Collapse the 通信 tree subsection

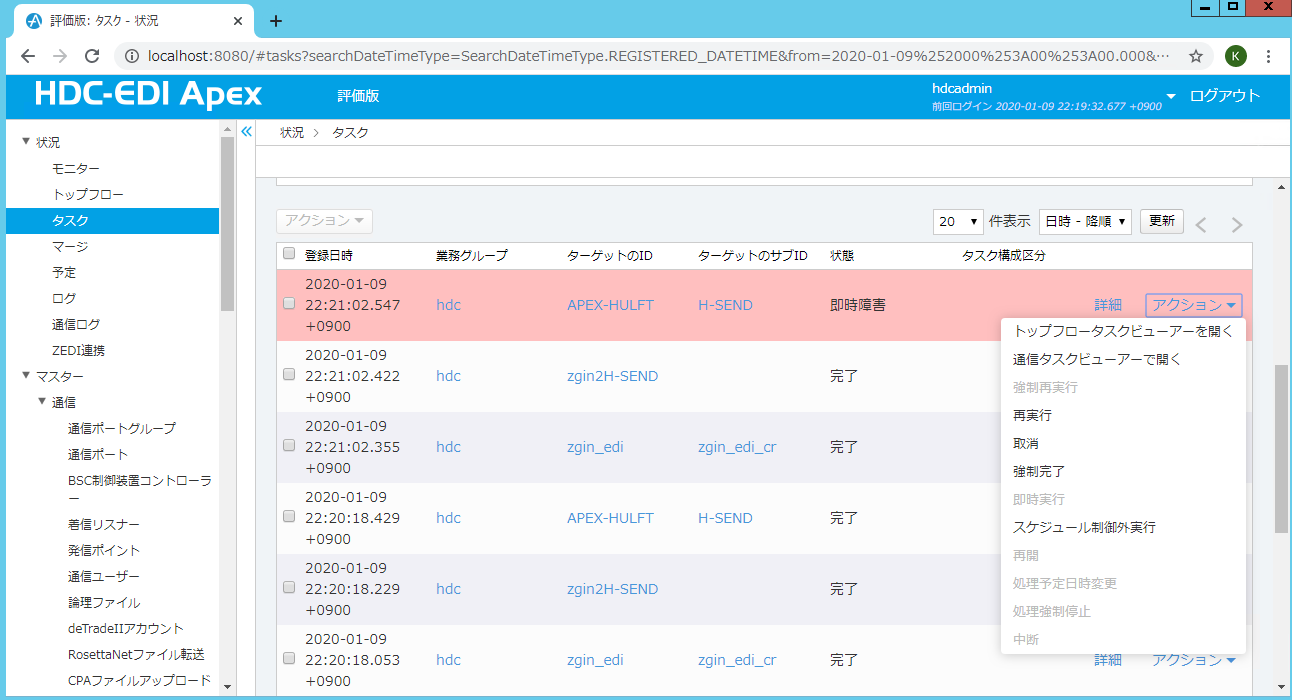41,402
